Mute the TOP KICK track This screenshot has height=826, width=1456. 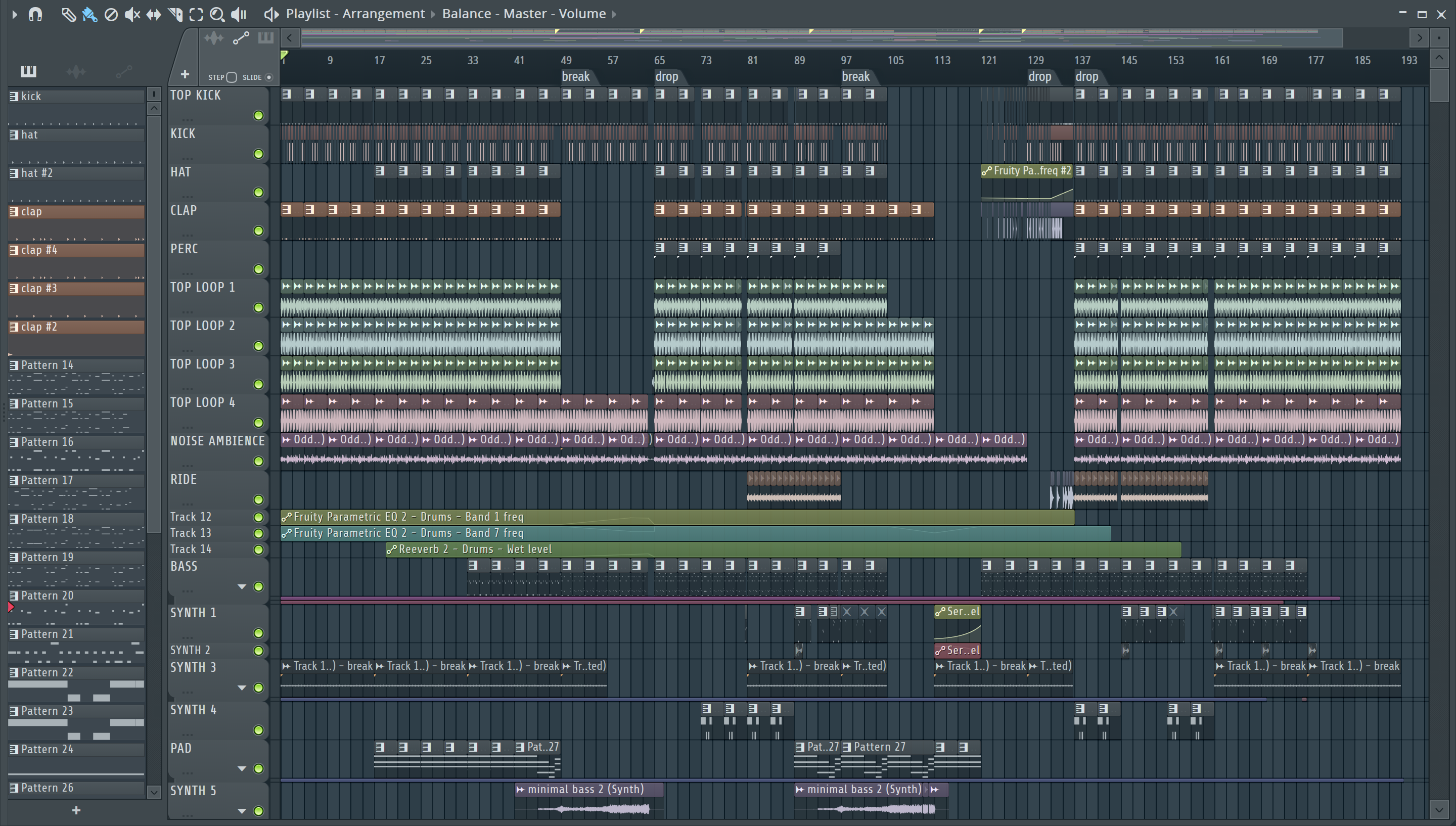pyautogui.click(x=259, y=116)
